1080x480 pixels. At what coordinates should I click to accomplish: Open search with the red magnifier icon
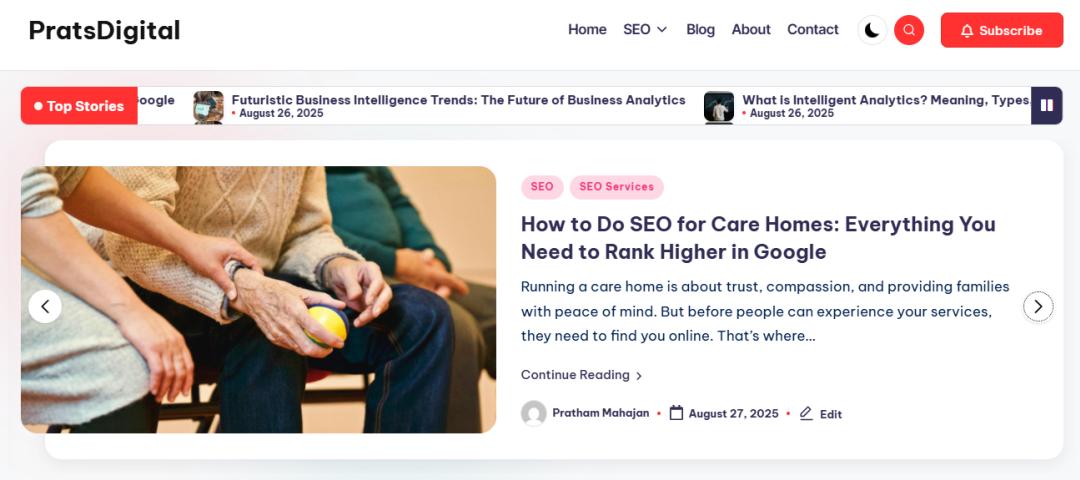click(909, 30)
